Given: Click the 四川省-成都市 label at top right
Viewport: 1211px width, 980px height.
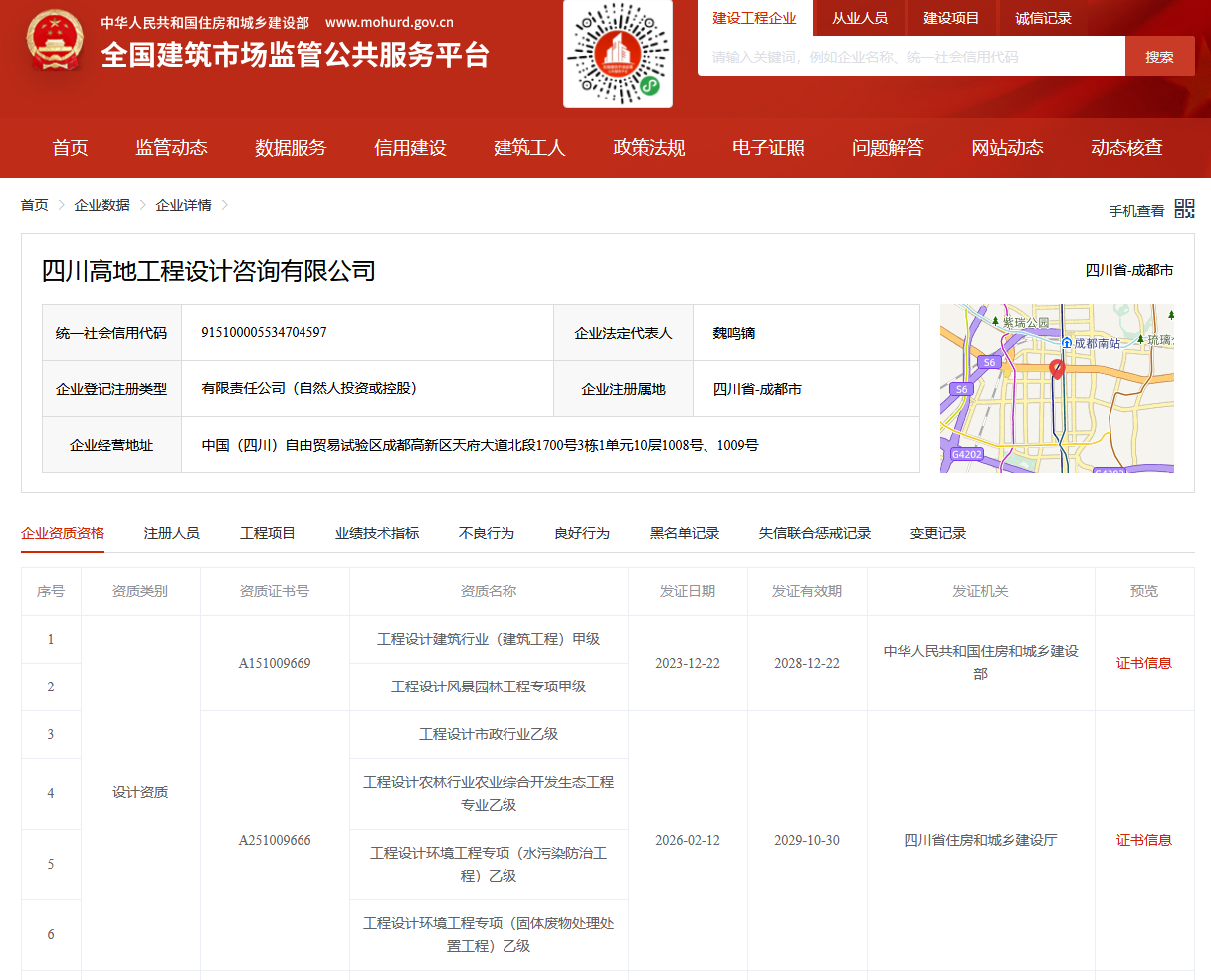Looking at the screenshot, I should click(x=1129, y=270).
